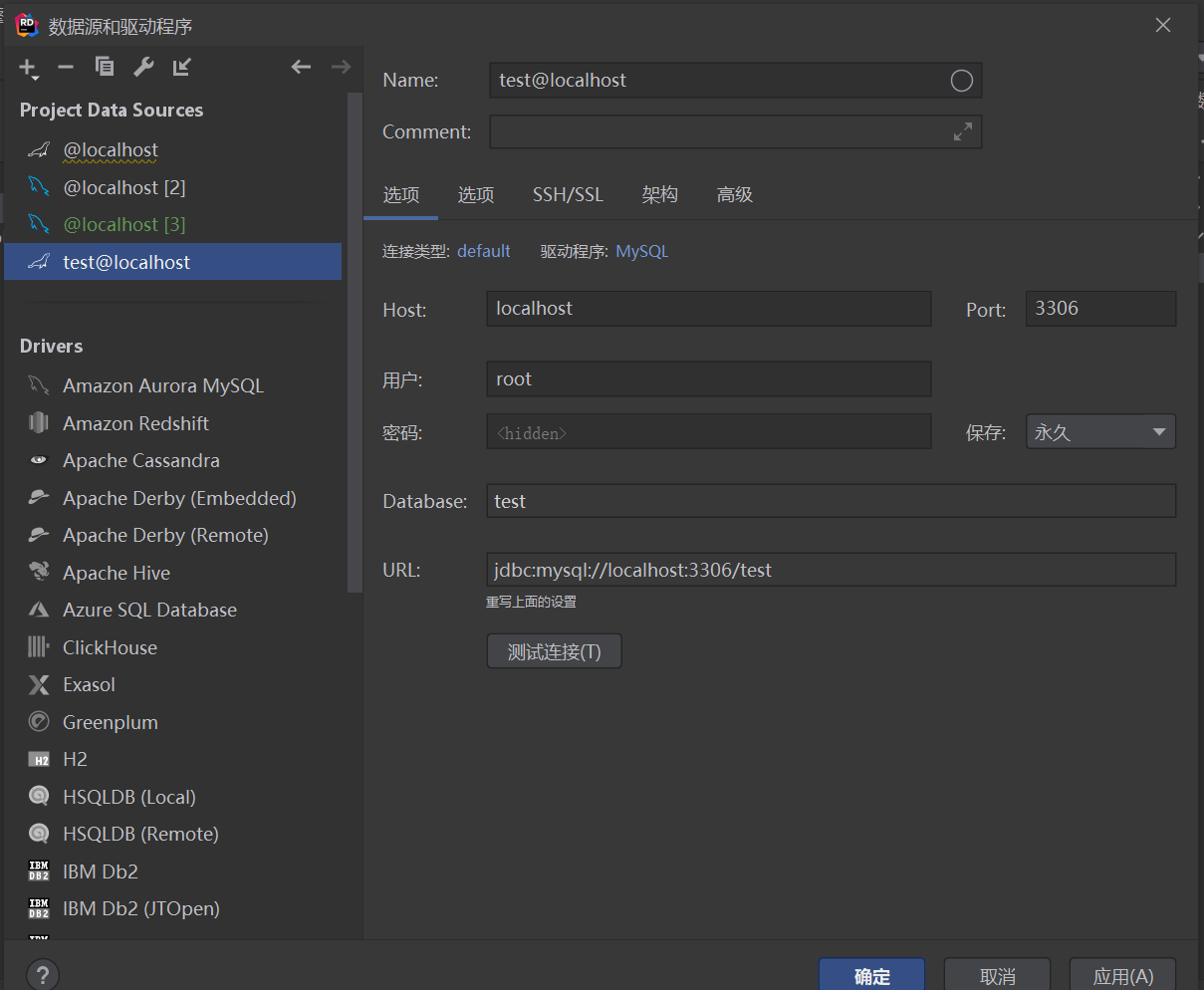Remove selected data source with minus icon

tap(66, 67)
